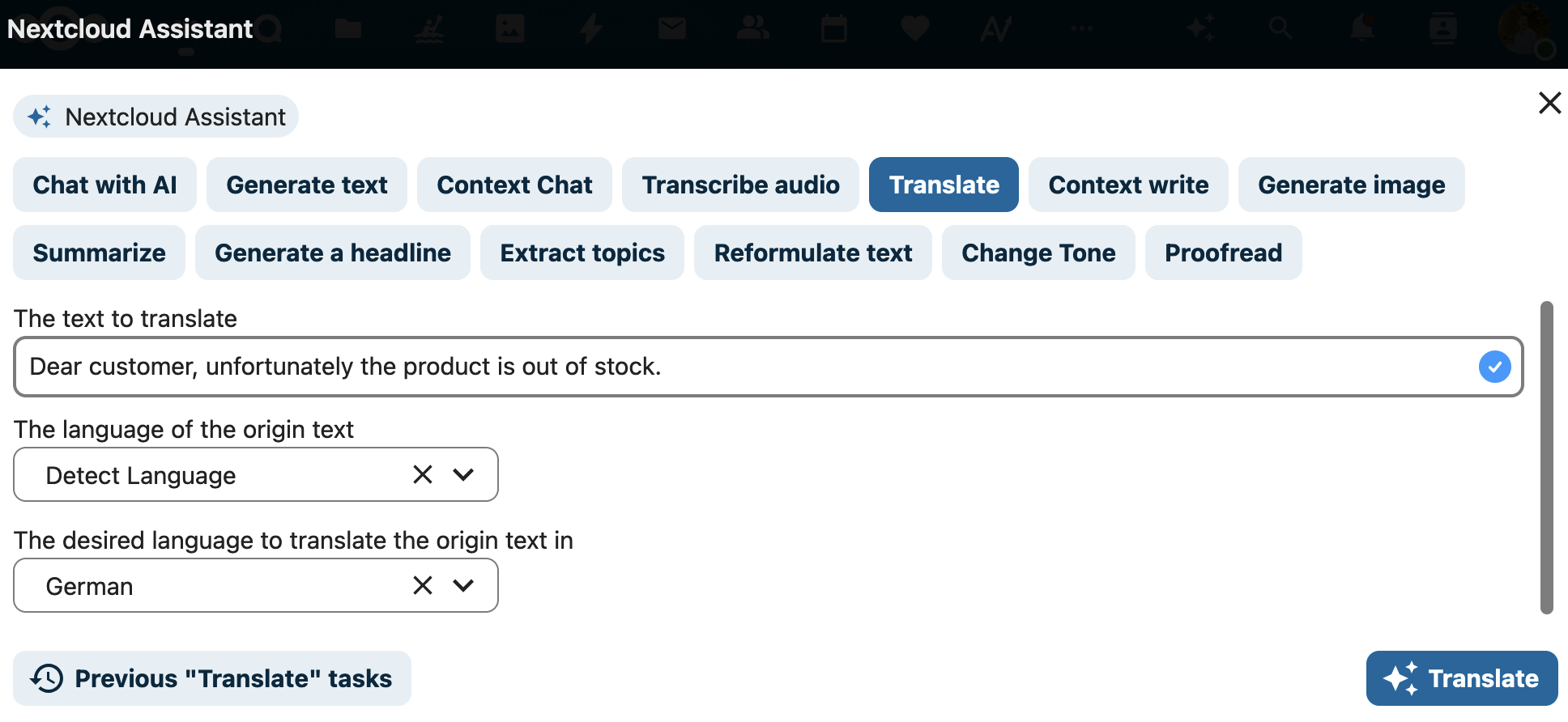The width and height of the screenshot is (1568, 722).
Task: Open the Context Chat task
Action: (x=514, y=185)
